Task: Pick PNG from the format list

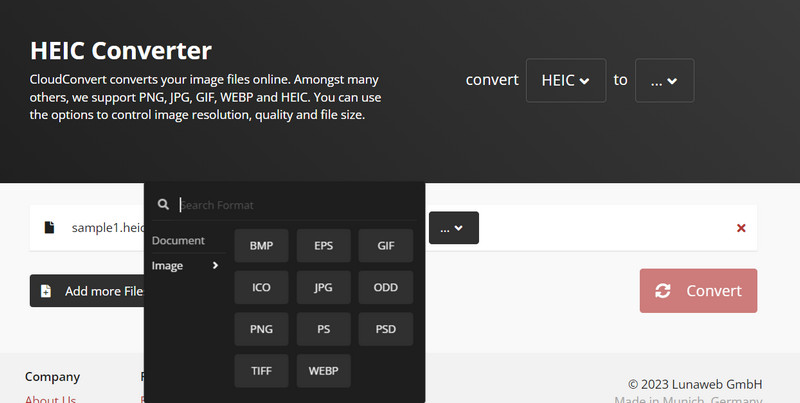Action: 262,329
